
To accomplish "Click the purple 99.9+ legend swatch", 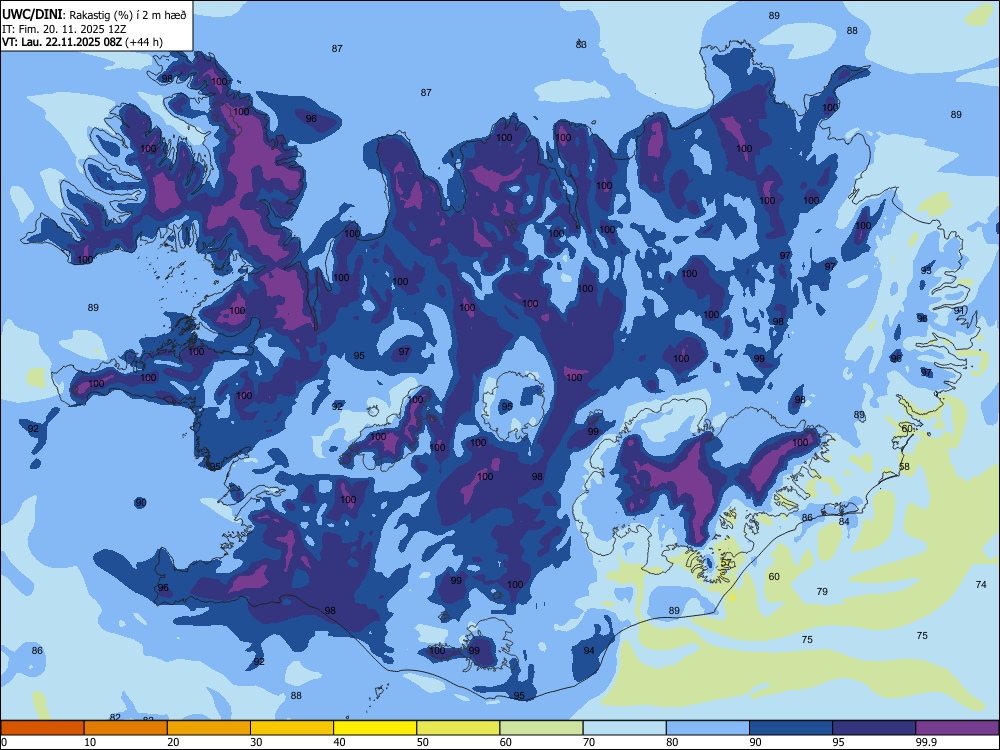I will 957,728.
